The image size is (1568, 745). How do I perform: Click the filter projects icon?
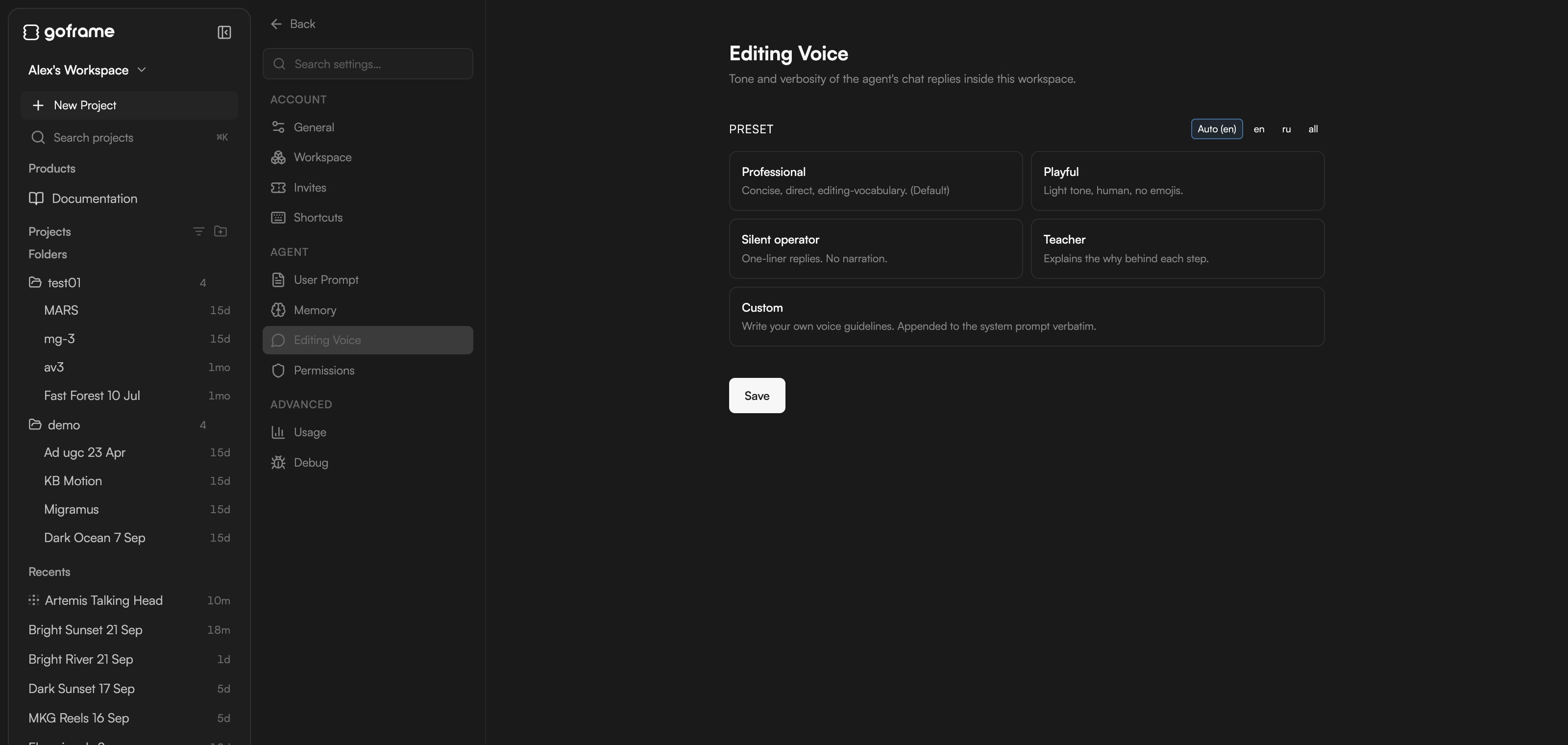point(198,231)
